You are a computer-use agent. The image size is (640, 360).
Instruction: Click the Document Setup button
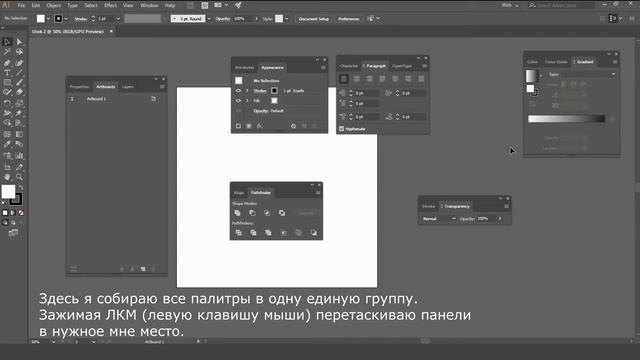(x=313, y=19)
